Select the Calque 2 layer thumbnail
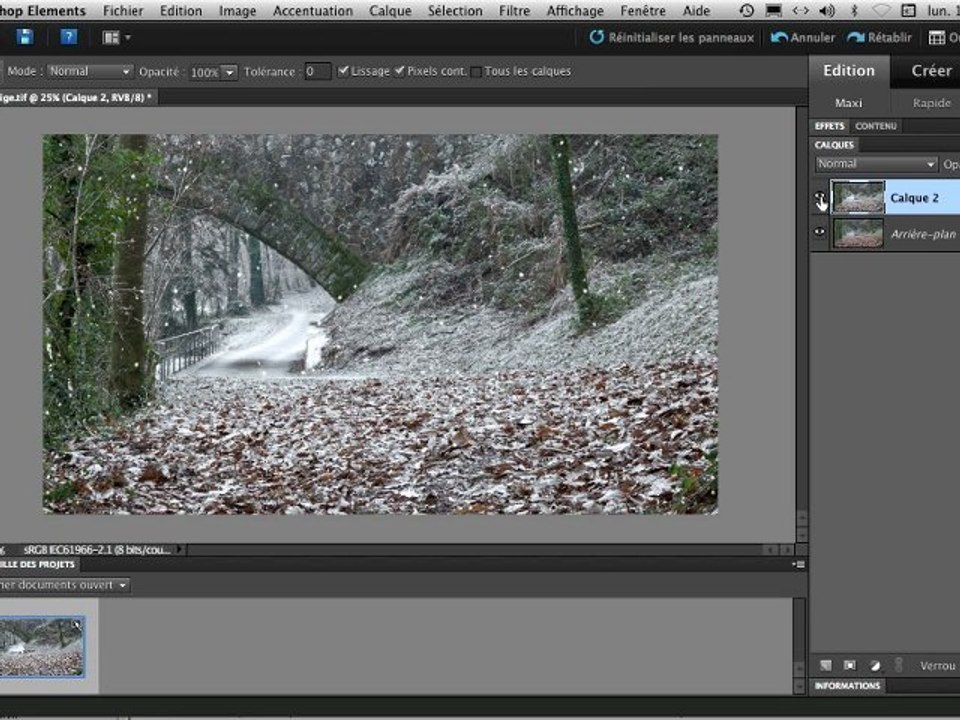Screen dimensions: 960x720 [x=858, y=197]
